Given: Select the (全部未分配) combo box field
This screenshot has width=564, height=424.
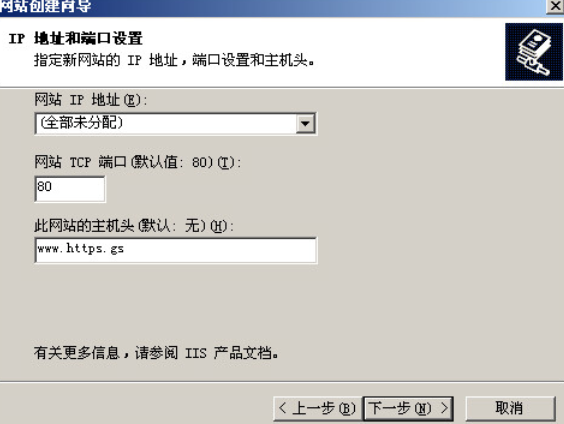Looking at the screenshot, I should (176, 124).
